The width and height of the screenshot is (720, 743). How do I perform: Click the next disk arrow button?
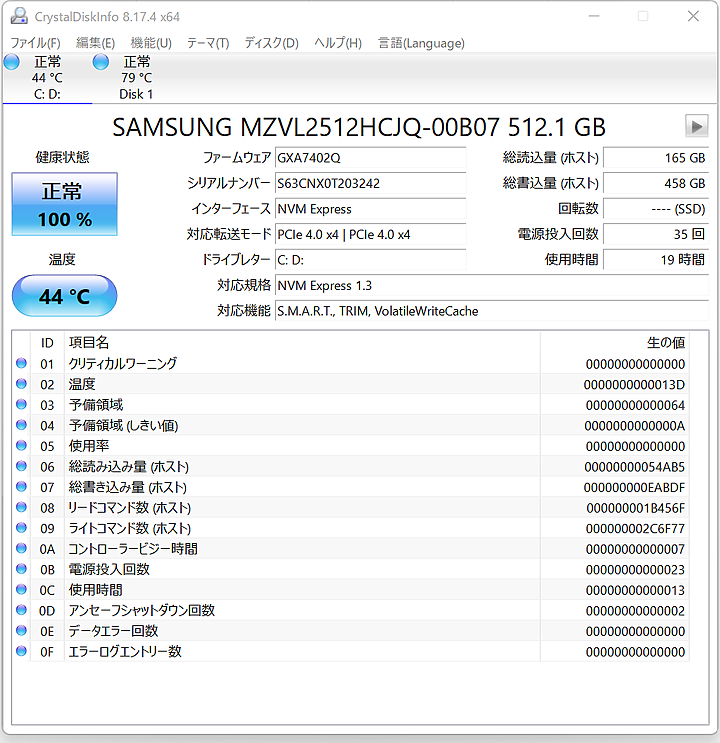[696, 127]
